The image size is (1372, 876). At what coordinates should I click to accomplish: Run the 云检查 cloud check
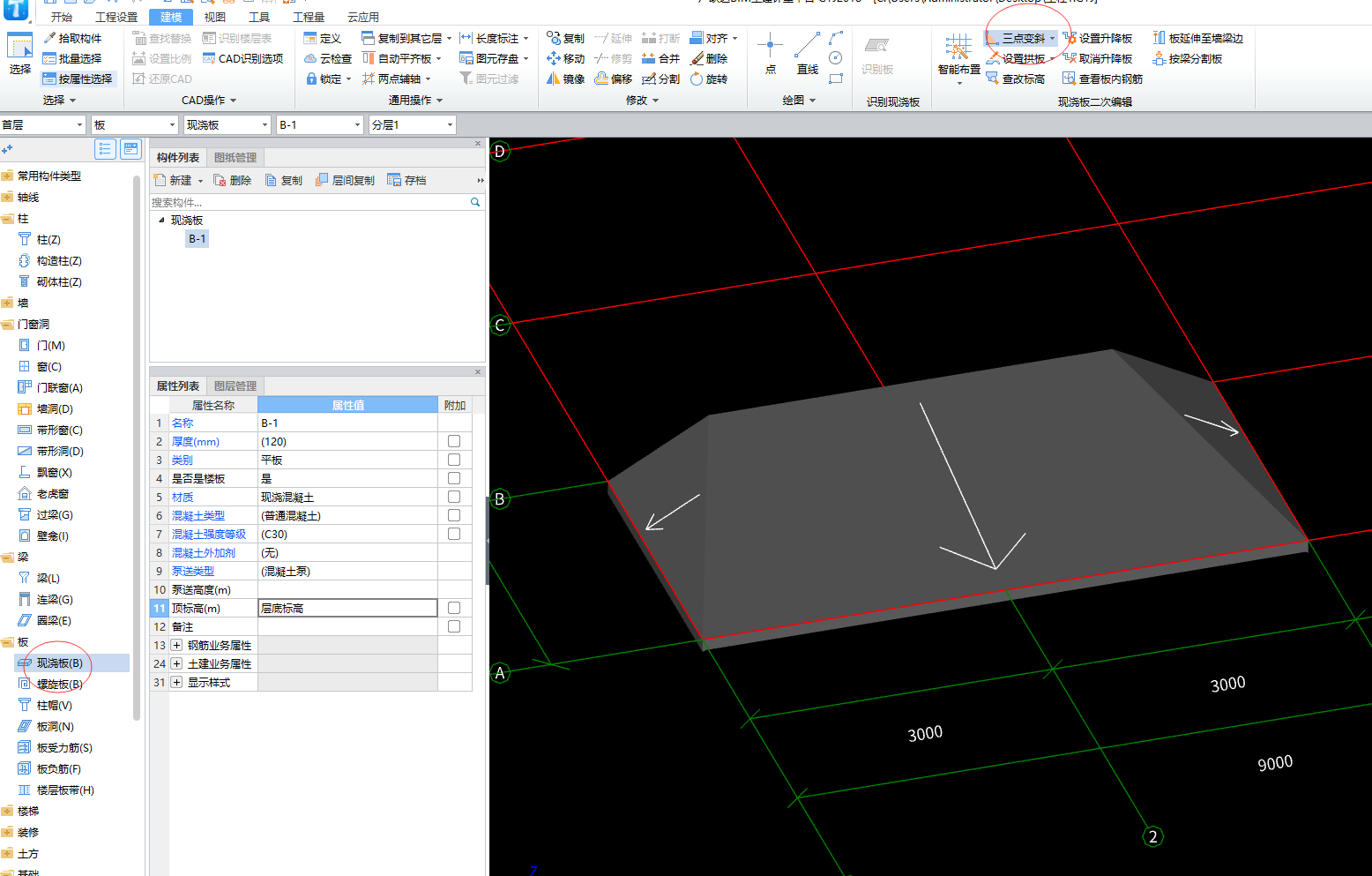click(328, 58)
